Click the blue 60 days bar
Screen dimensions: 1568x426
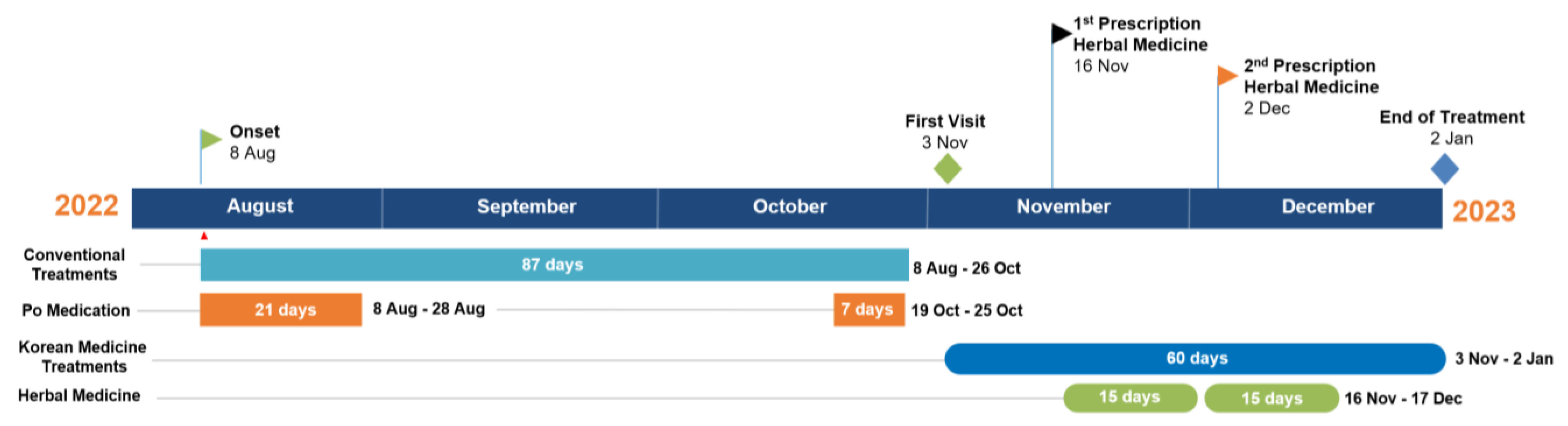(x=1195, y=358)
